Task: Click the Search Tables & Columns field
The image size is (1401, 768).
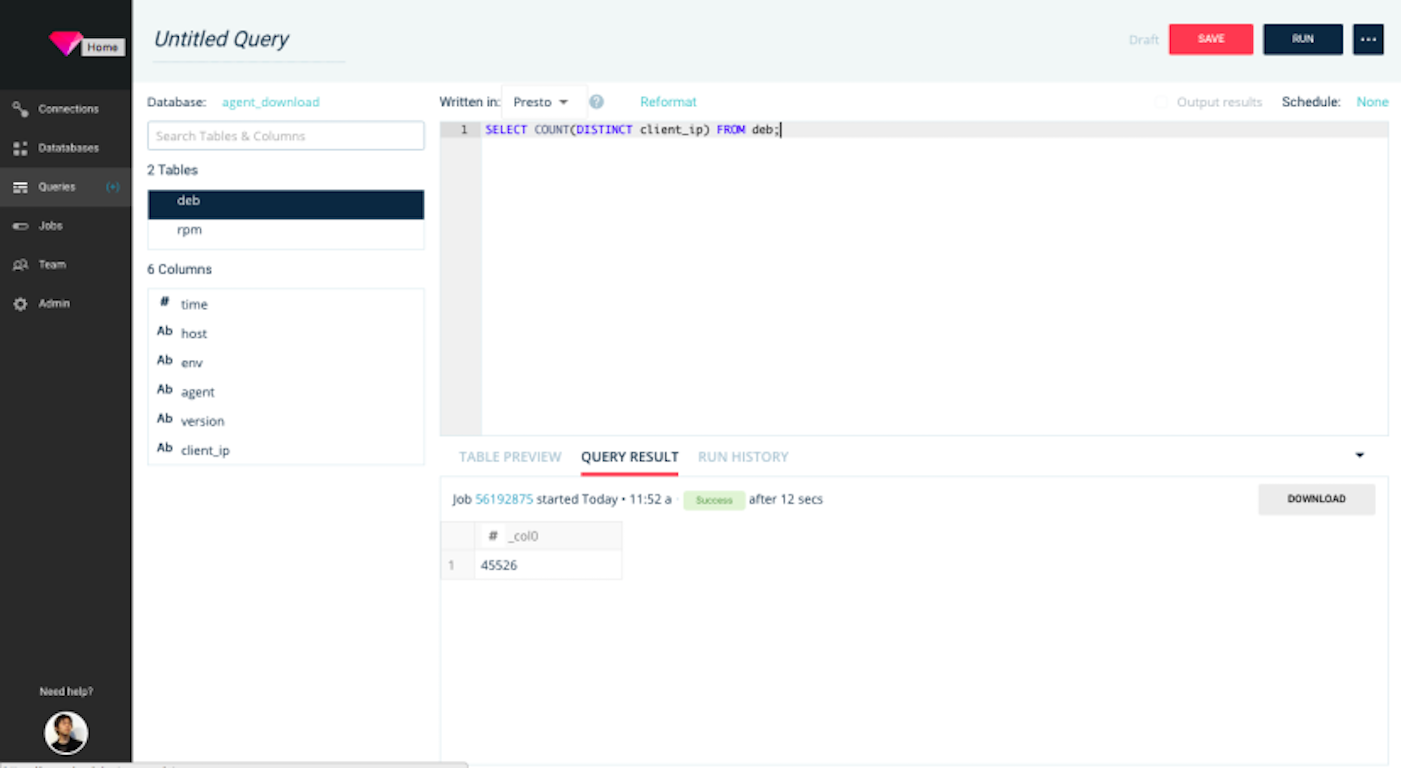Action: [x=286, y=136]
